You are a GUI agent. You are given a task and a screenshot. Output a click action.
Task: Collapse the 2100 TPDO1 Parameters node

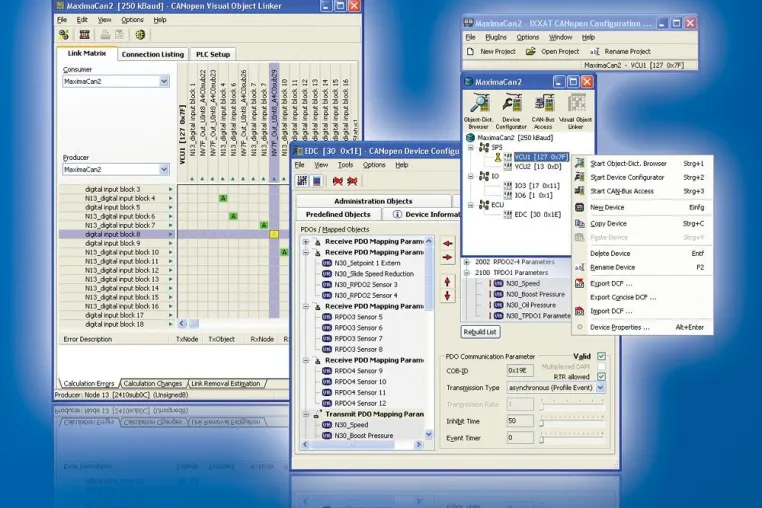[x=467, y=273]
